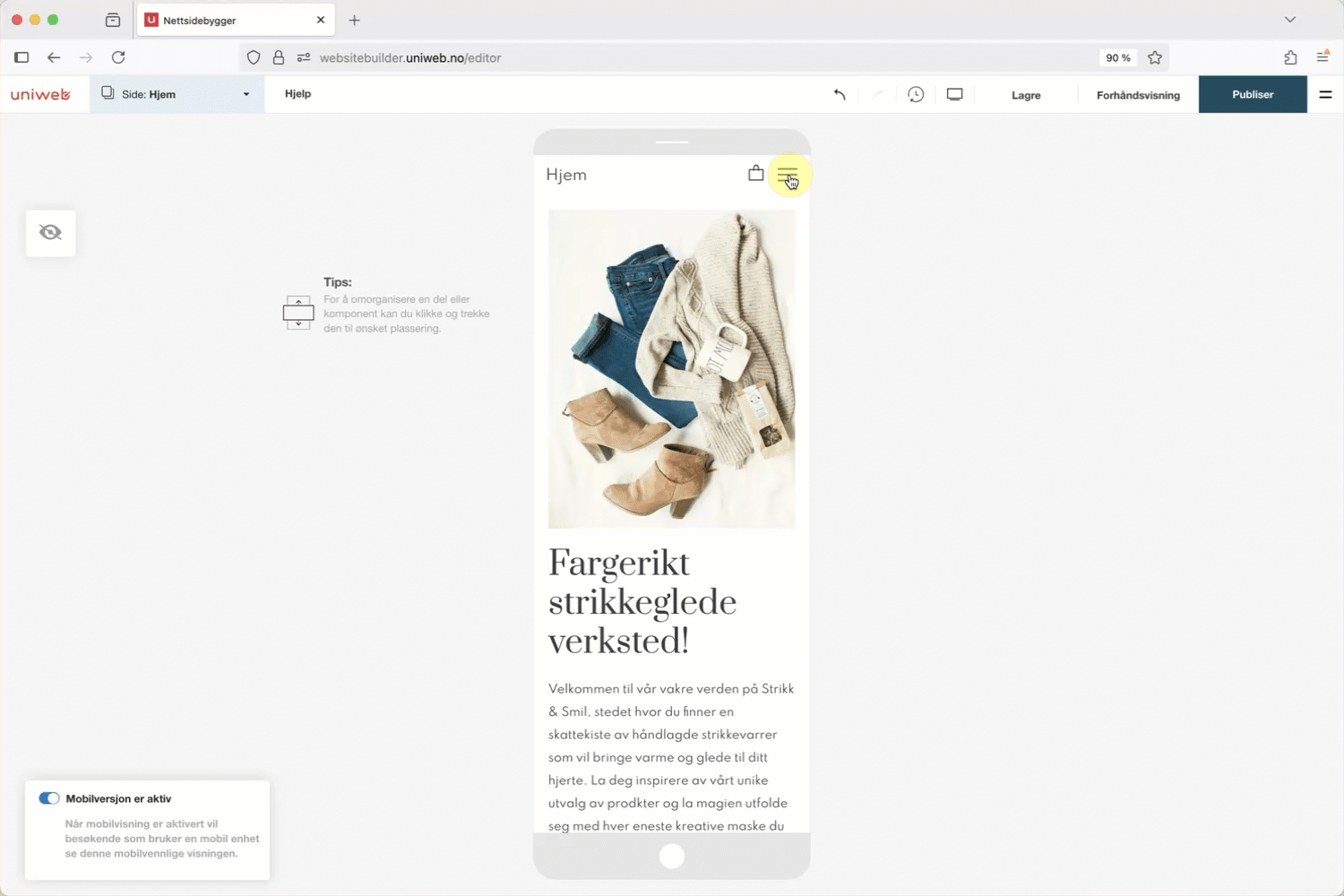The image size is (1344, 896).
Task: Select the Fargerikt strikkeglede verksted heading
Action: tap(642, 602)
